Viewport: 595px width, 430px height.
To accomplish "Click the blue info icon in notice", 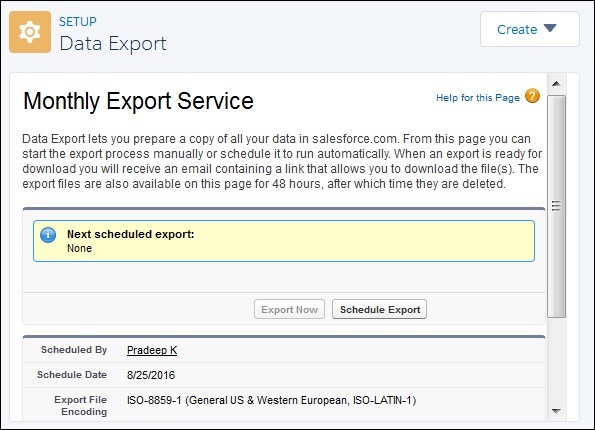I will (48, 235).
